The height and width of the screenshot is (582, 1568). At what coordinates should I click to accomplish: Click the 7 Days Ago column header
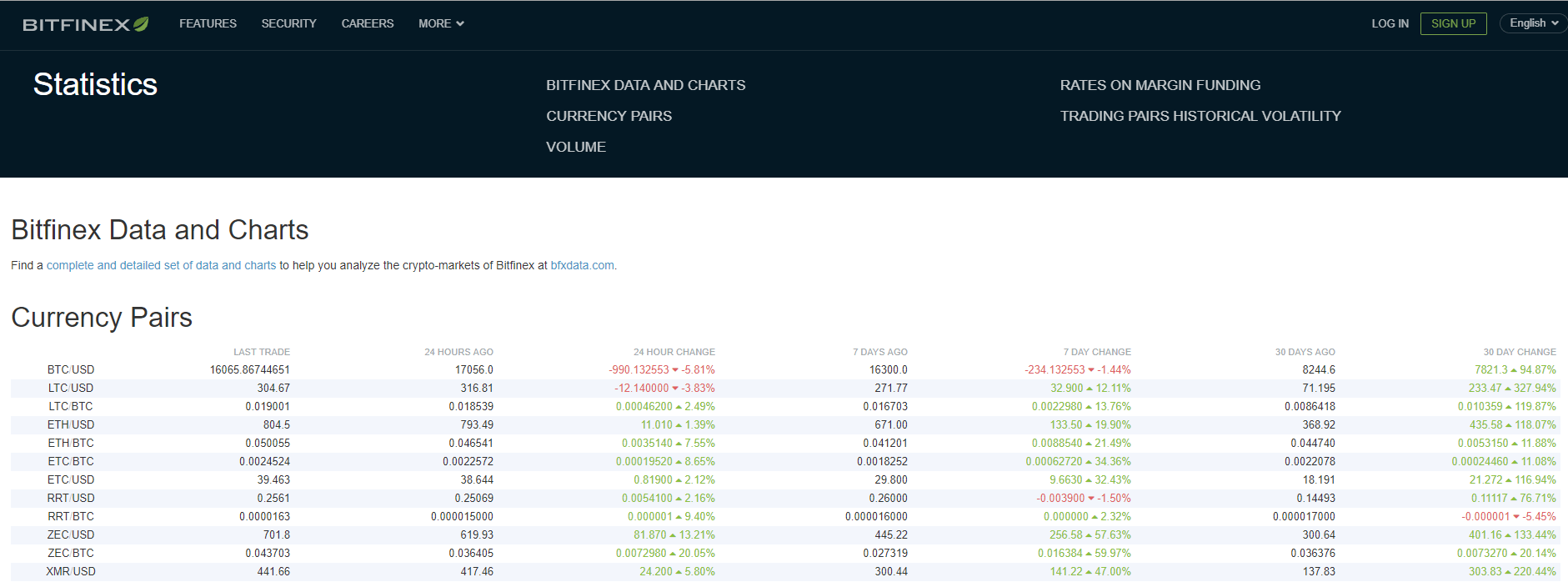pyautogui.click(x=880, y=352)
